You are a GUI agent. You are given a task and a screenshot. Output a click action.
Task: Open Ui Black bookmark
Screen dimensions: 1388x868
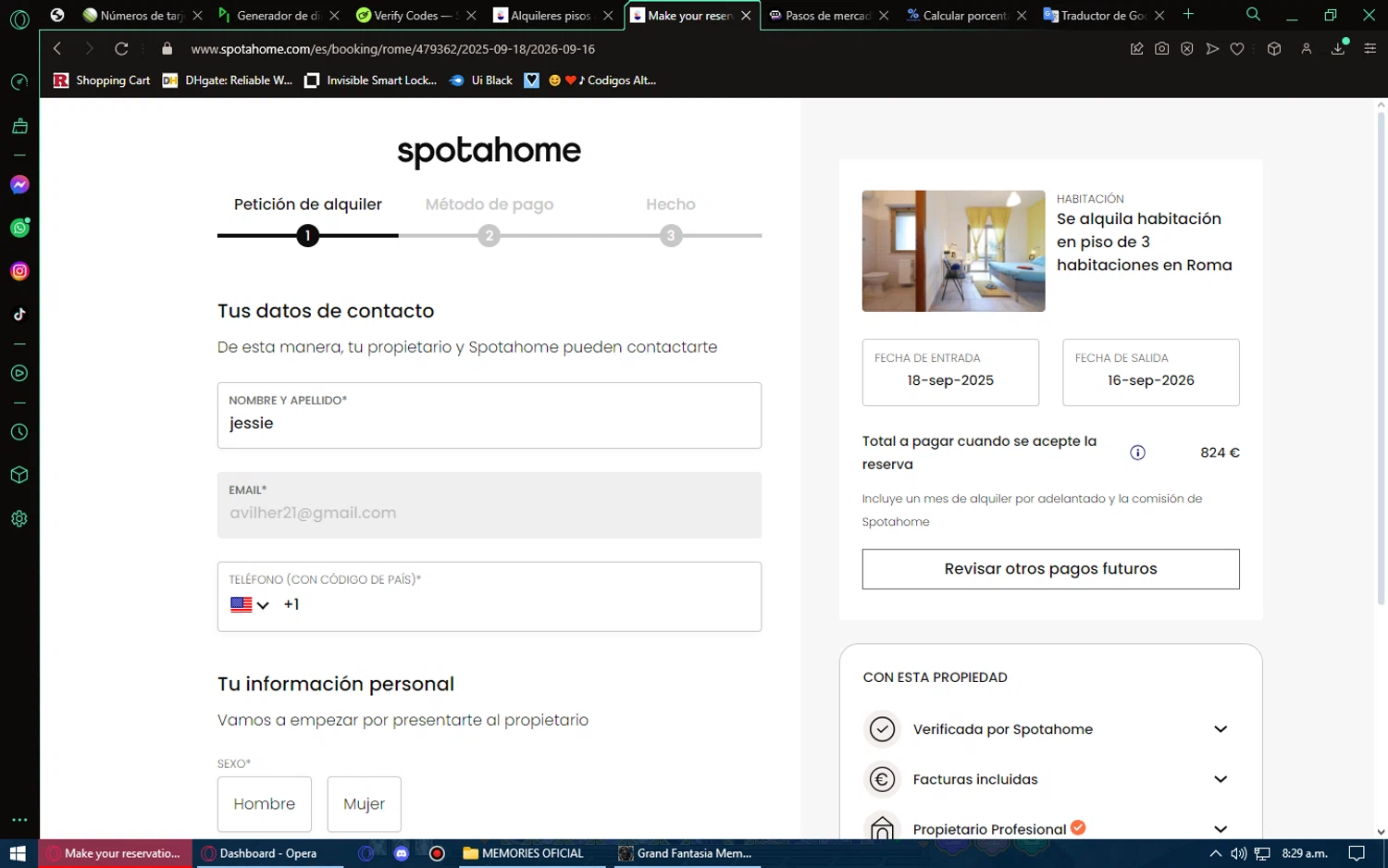(x=481, y=81)
